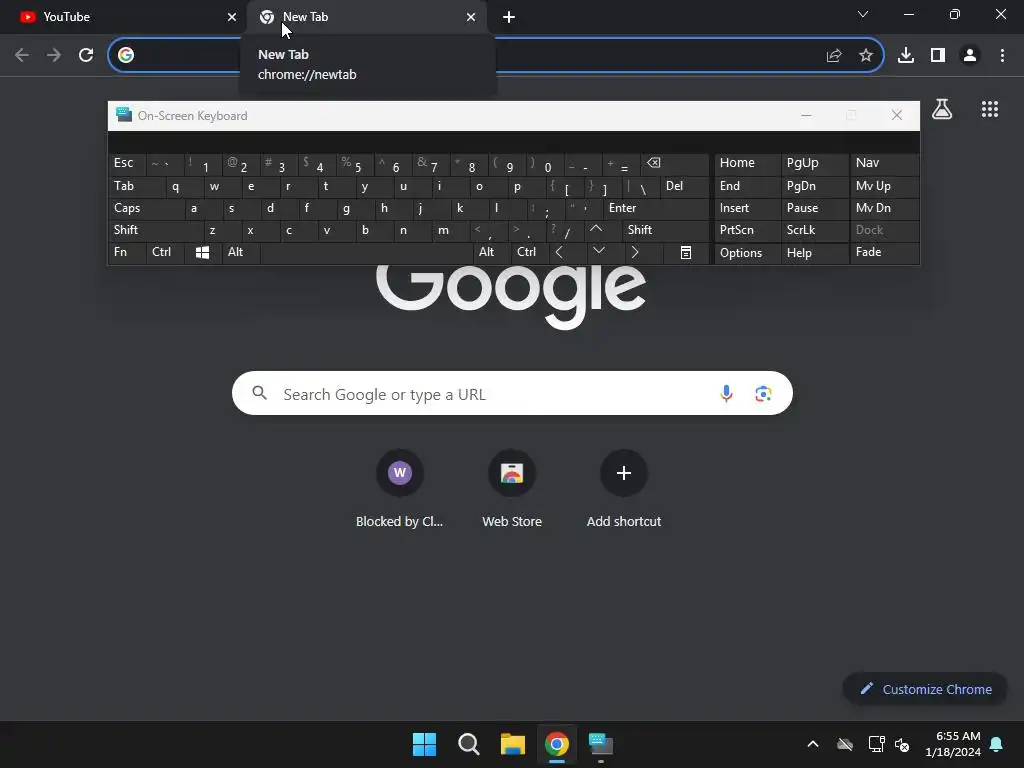Open the Google apps grid icon
Viewport: 1024px width, 768px height.
tap(989, 109)
